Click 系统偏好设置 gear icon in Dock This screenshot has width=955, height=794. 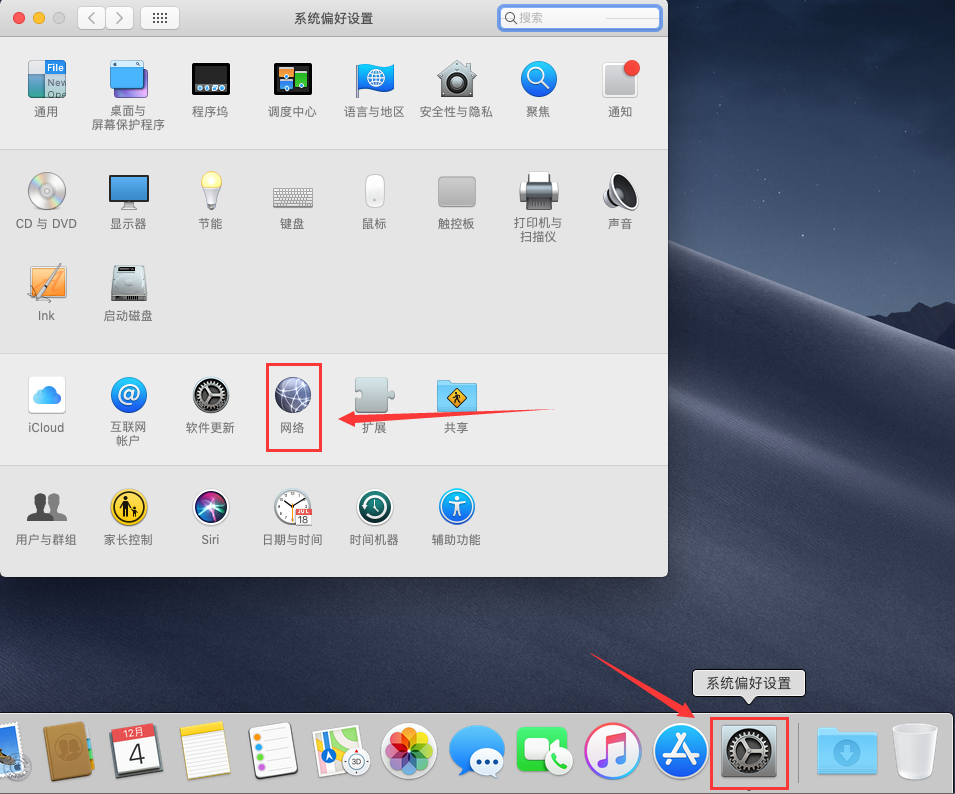click(x=749, y=751)
